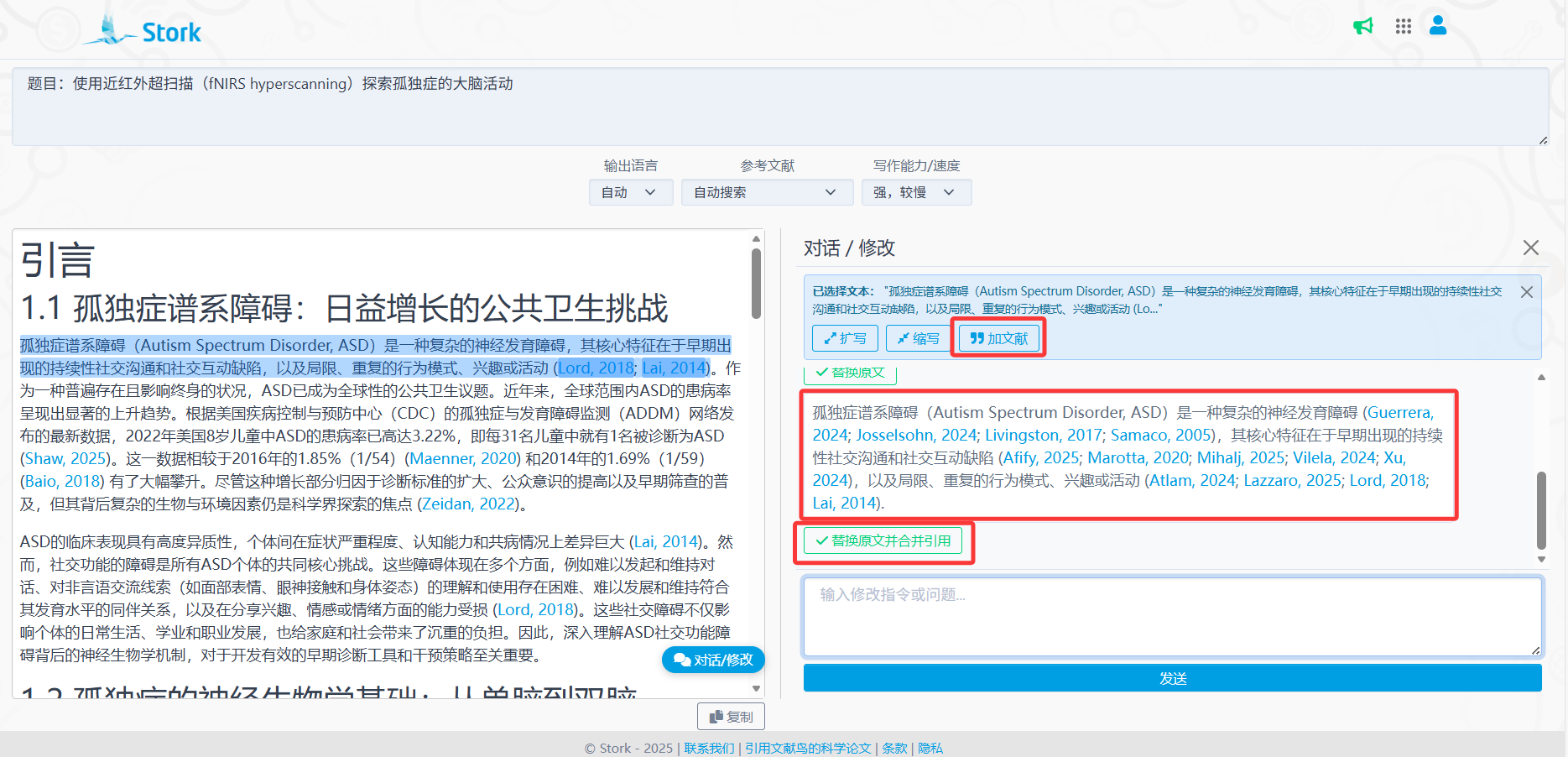Click the 缩写 shorten-text button
The height and width of the screenshot is (757, 1568).
pos(918,338)
